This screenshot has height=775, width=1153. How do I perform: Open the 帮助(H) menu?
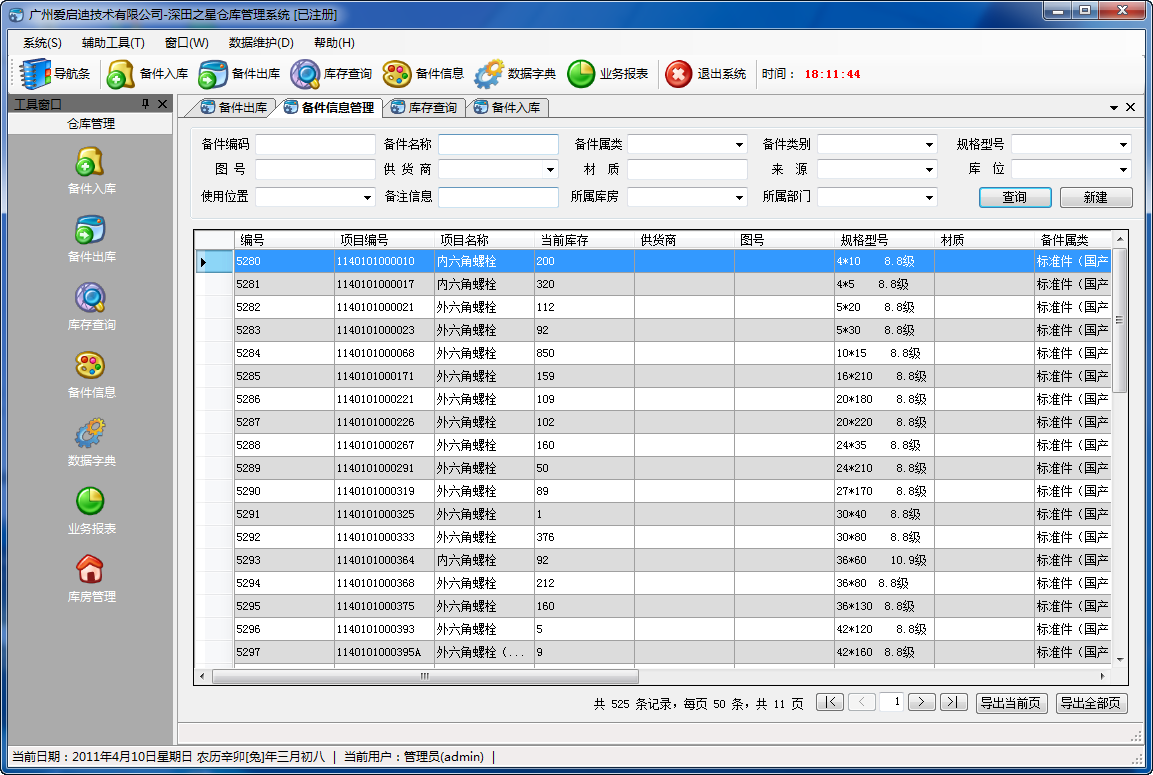pos(335,43)
